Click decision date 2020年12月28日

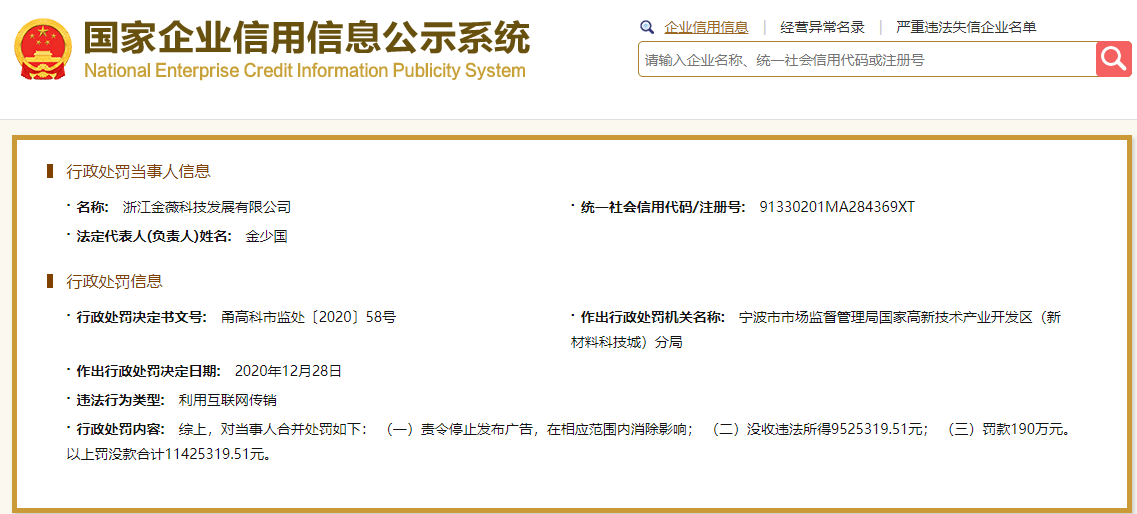click(288, 371)
